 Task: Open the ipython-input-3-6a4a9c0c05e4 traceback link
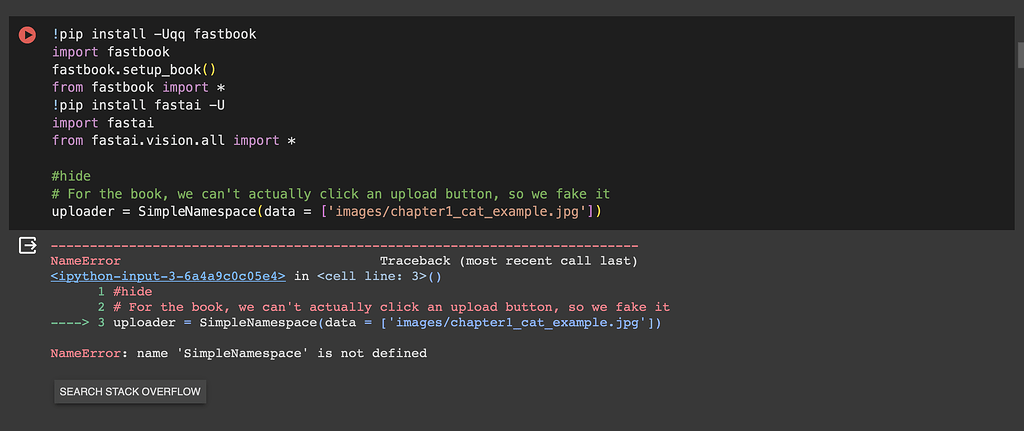[x=168, y=276]
